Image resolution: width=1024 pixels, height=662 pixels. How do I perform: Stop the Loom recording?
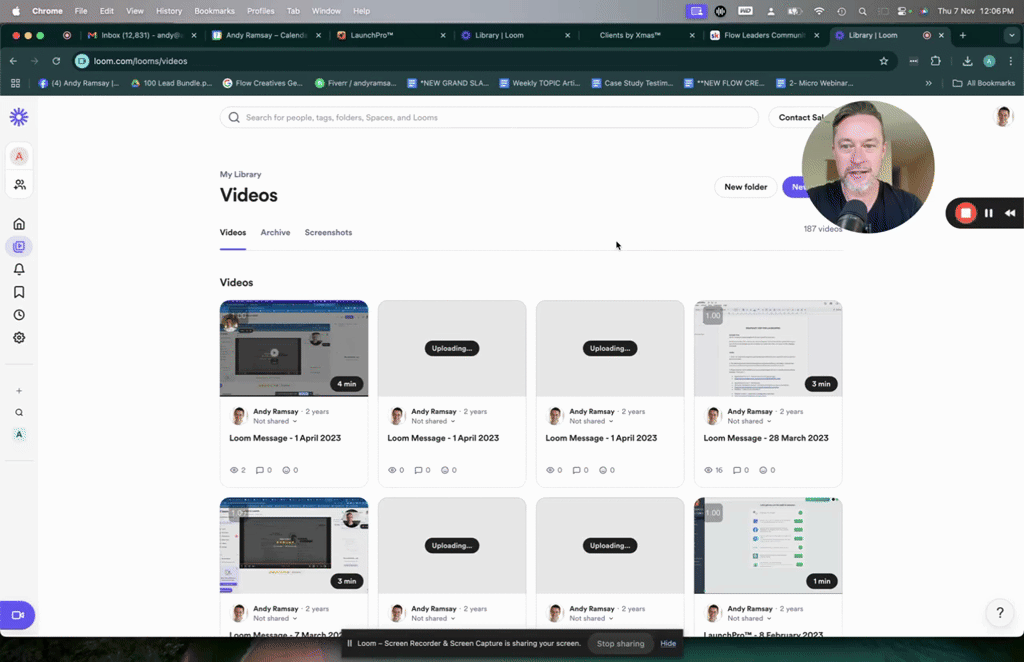point(965,213)
